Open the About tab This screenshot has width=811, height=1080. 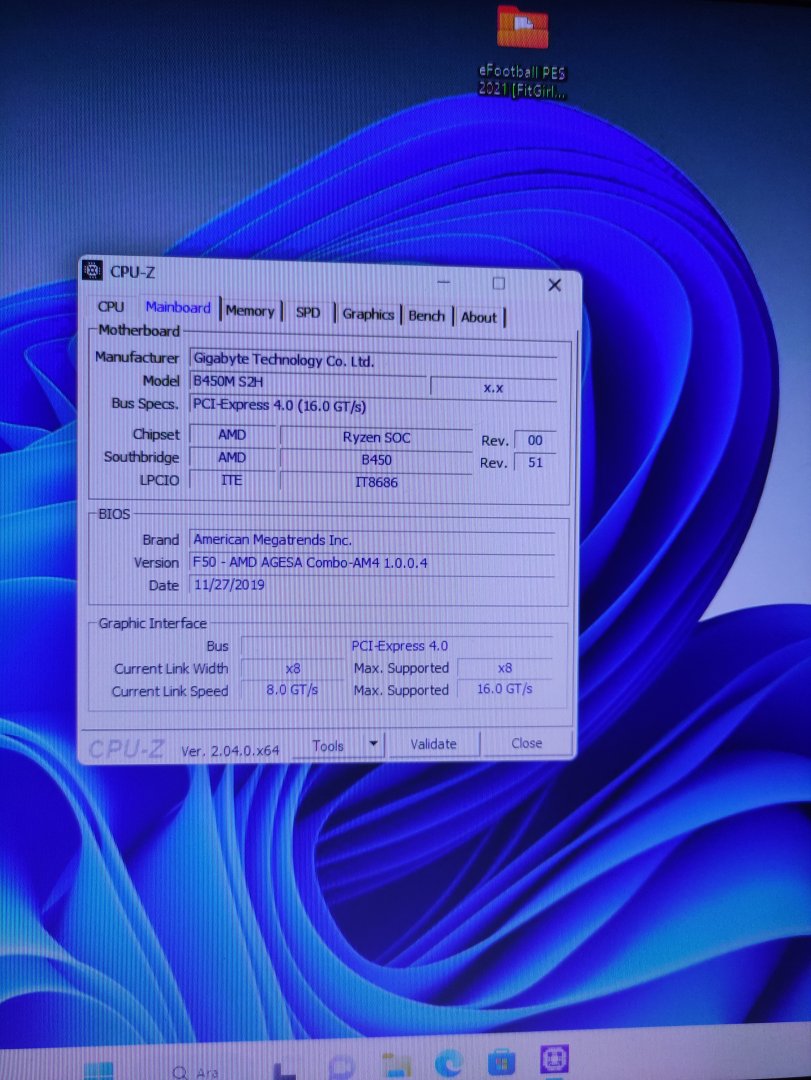coord(479,317)
